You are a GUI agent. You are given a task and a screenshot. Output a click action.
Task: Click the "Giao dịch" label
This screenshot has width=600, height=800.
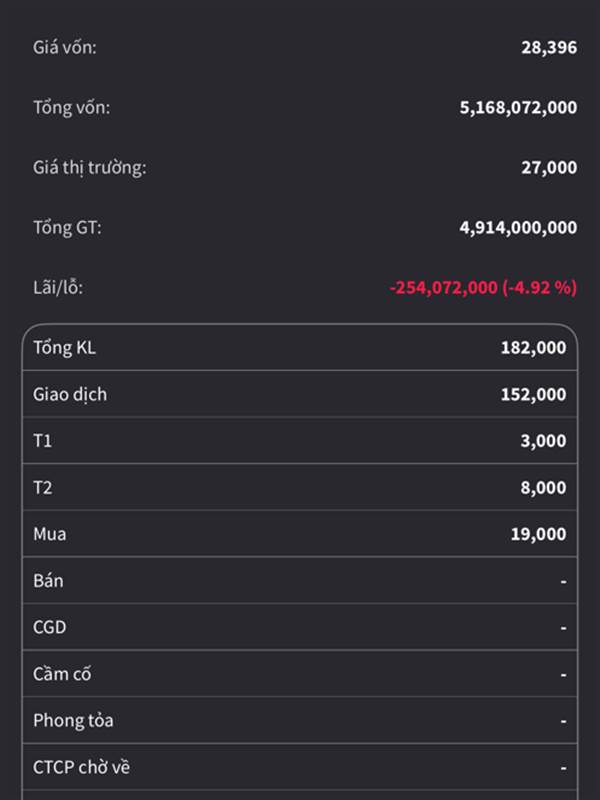[70, 394]
